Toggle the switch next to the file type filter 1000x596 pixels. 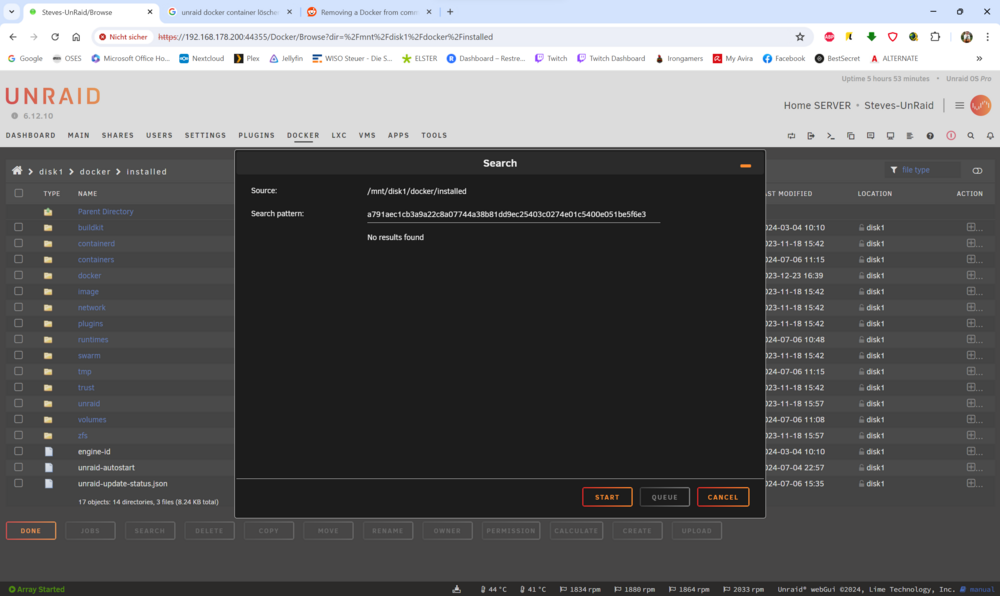click(x=977, y=170)
